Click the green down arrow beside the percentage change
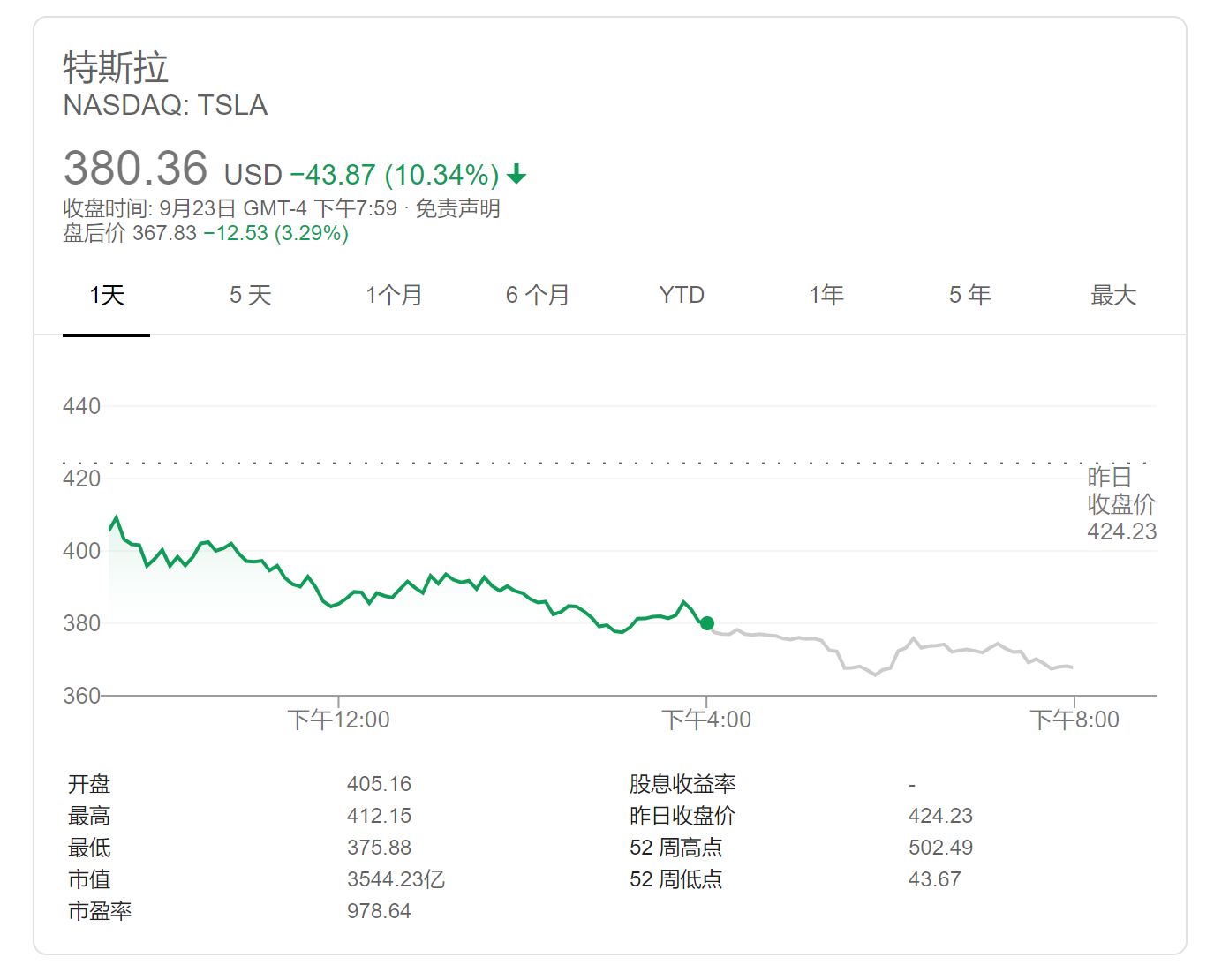The height and width of the screenshot is (980, 1229). click(516, 174)
